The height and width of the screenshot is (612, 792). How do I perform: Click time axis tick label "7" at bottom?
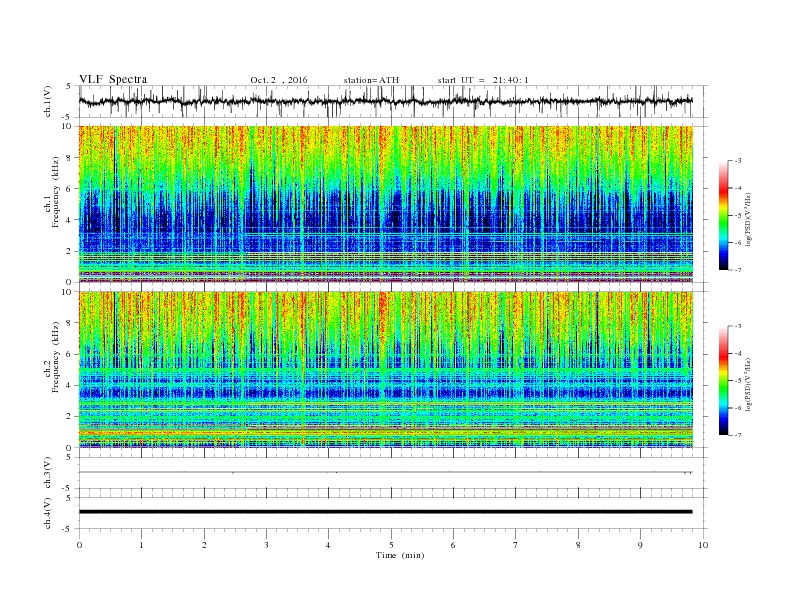pyautogui.click(x=516, y=545)
